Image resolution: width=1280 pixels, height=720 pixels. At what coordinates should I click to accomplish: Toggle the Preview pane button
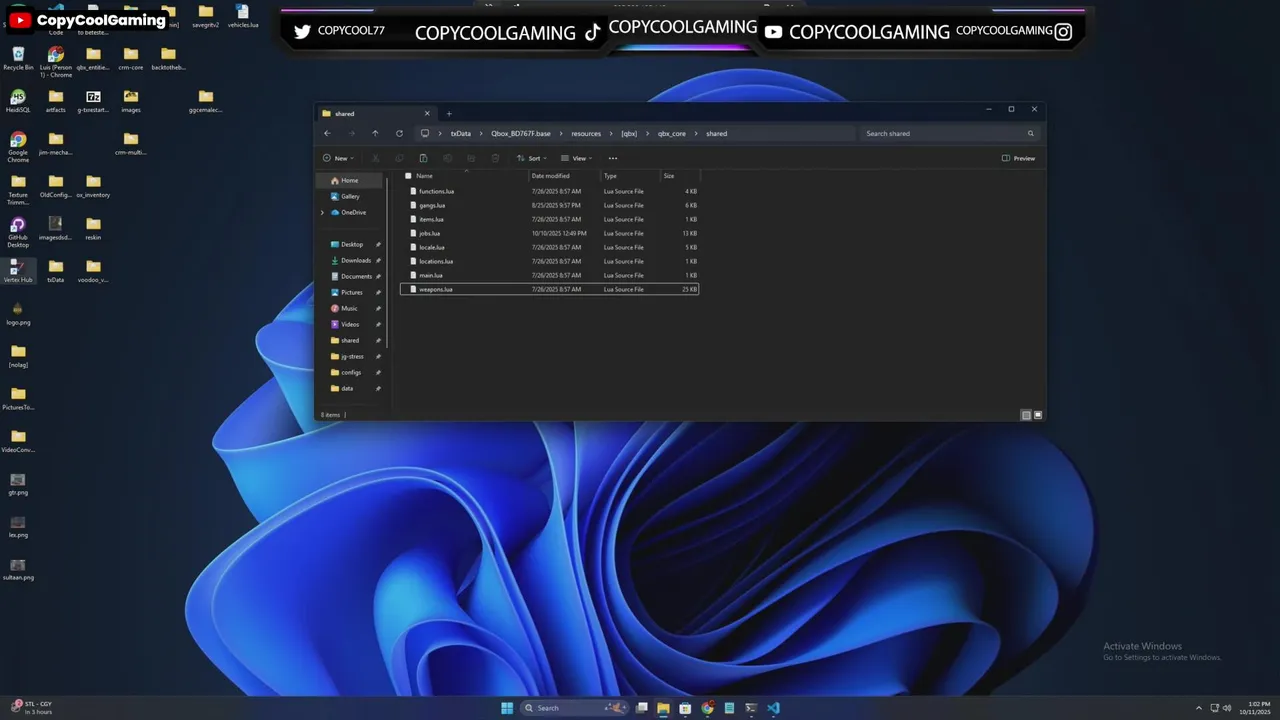[x=1018, y=158]
